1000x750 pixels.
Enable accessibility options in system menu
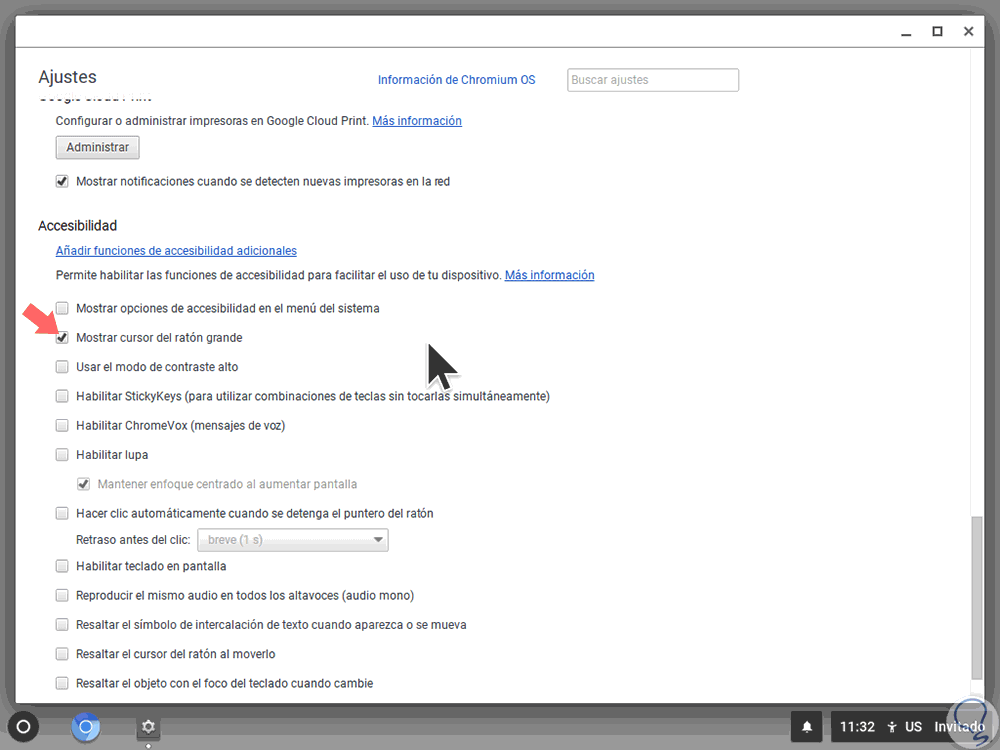coord(62,309)
